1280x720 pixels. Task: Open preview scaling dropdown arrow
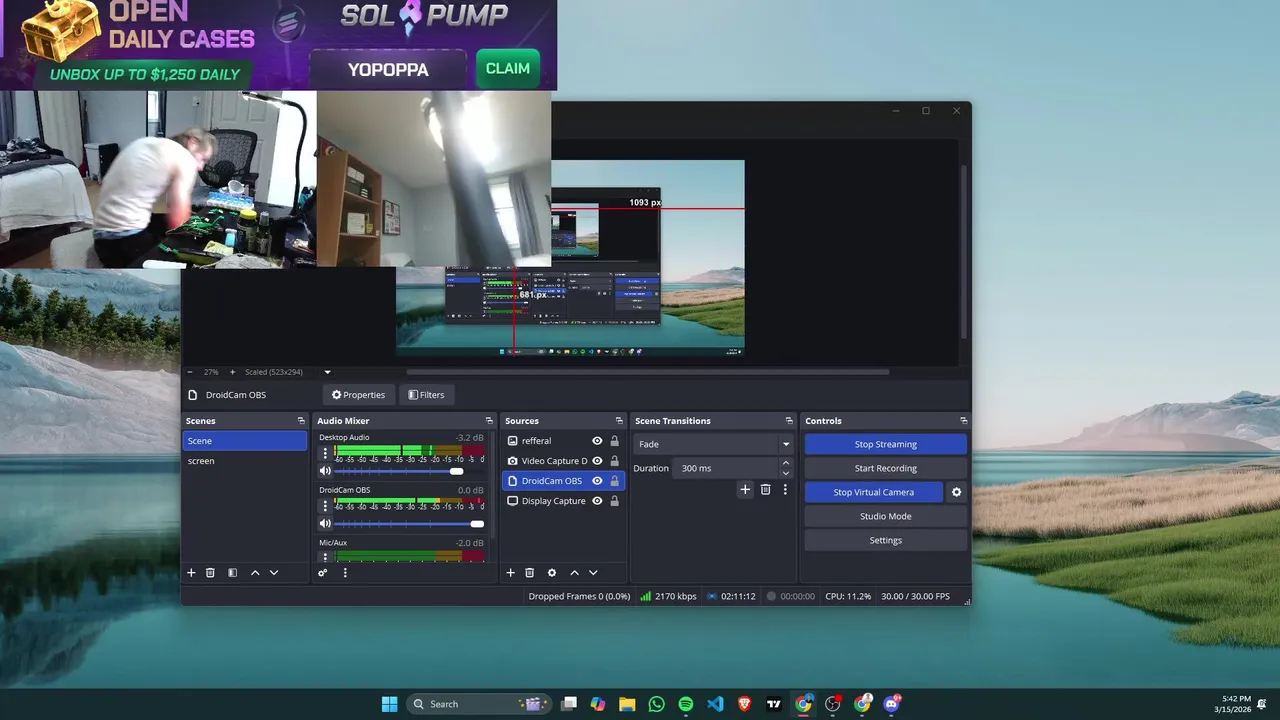pyautogui.click(x=327, y=372)
